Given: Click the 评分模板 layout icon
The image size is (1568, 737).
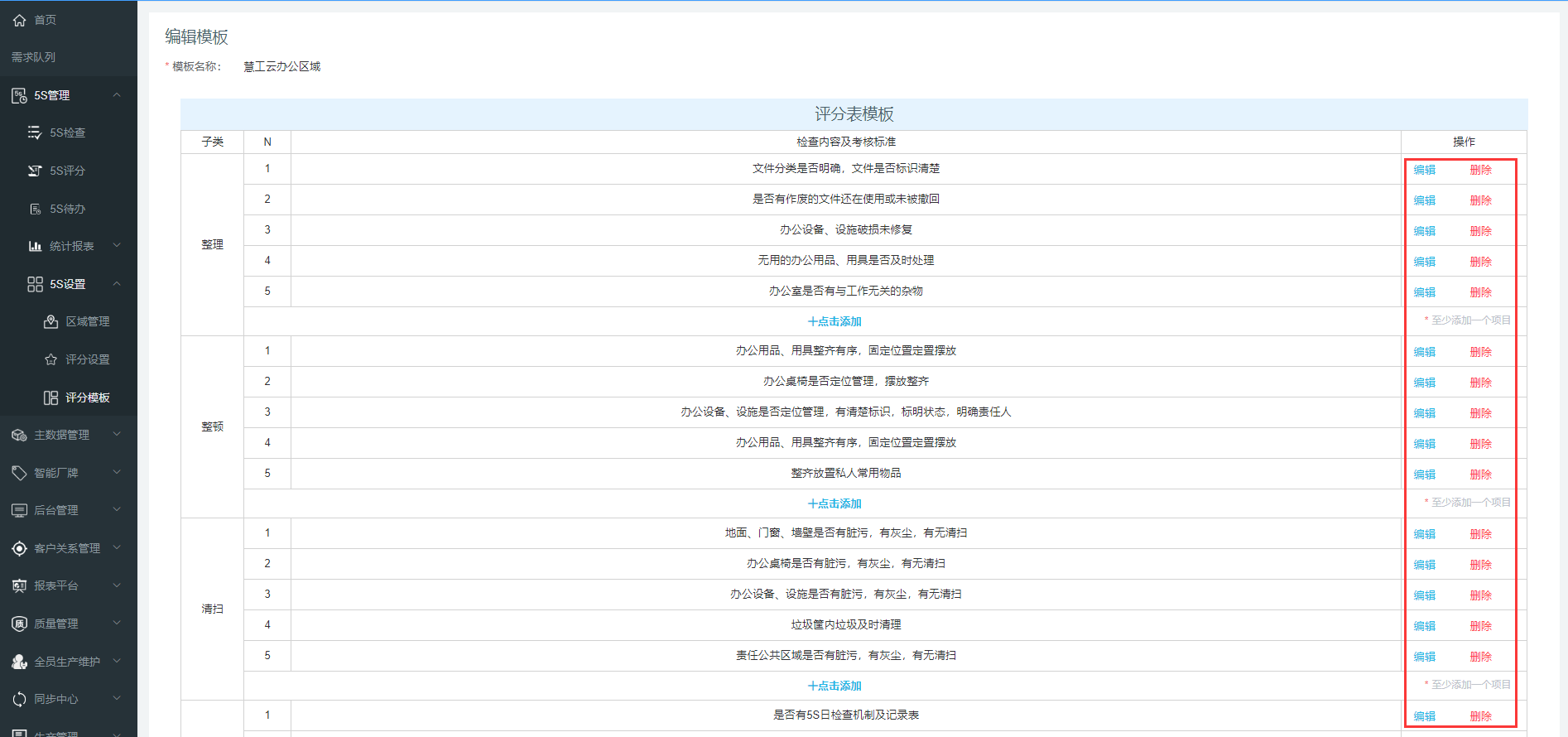Looking at the screenshot, I should 51,397.
